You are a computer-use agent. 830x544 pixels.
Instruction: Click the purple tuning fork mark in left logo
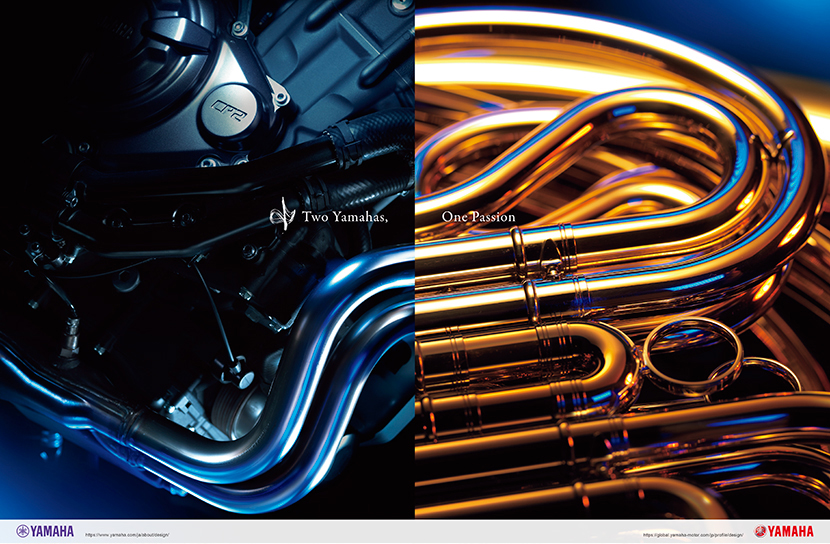pos(22,531)
